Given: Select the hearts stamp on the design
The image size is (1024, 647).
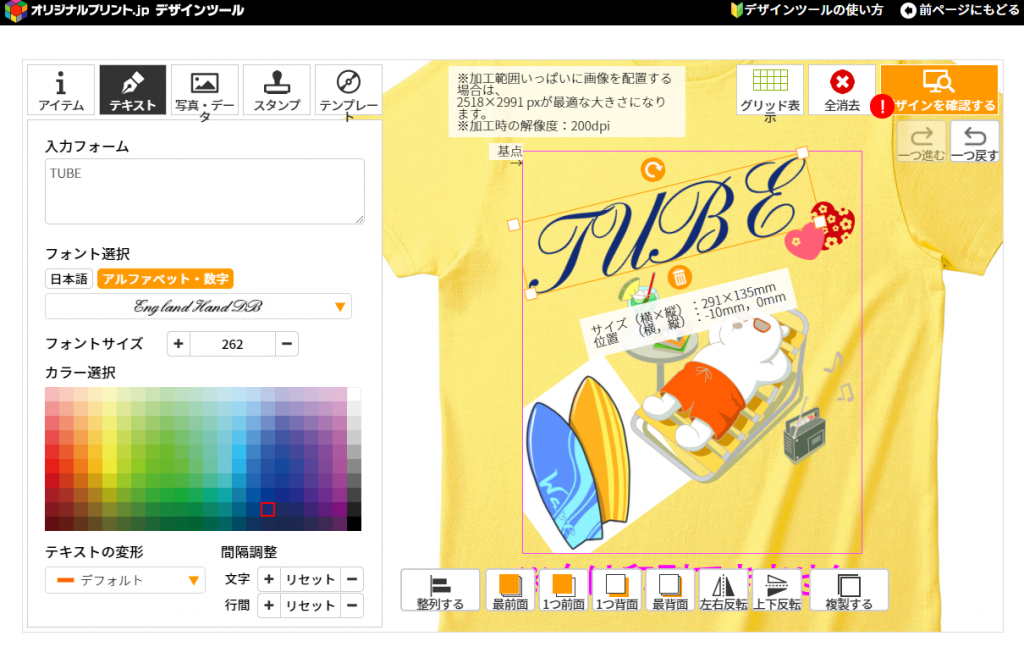Looking at the screenshot, I should click(x=821, y=230).
